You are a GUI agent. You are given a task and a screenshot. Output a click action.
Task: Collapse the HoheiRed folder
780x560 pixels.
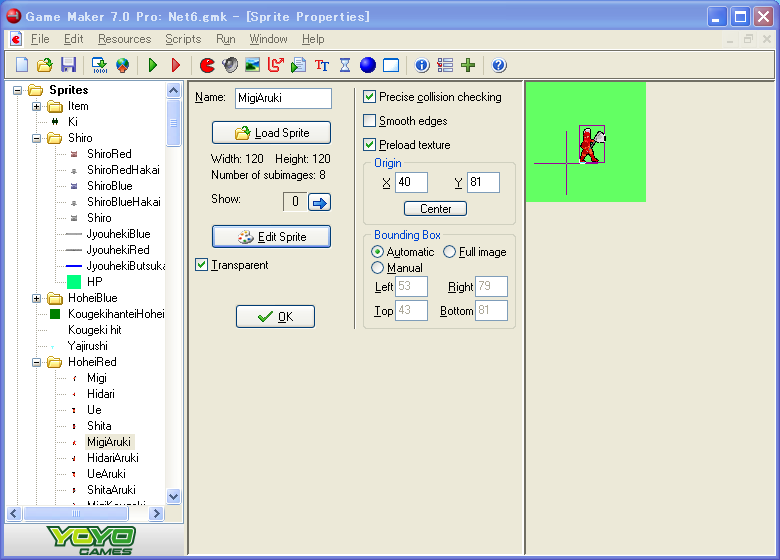(x=36, y=362)
